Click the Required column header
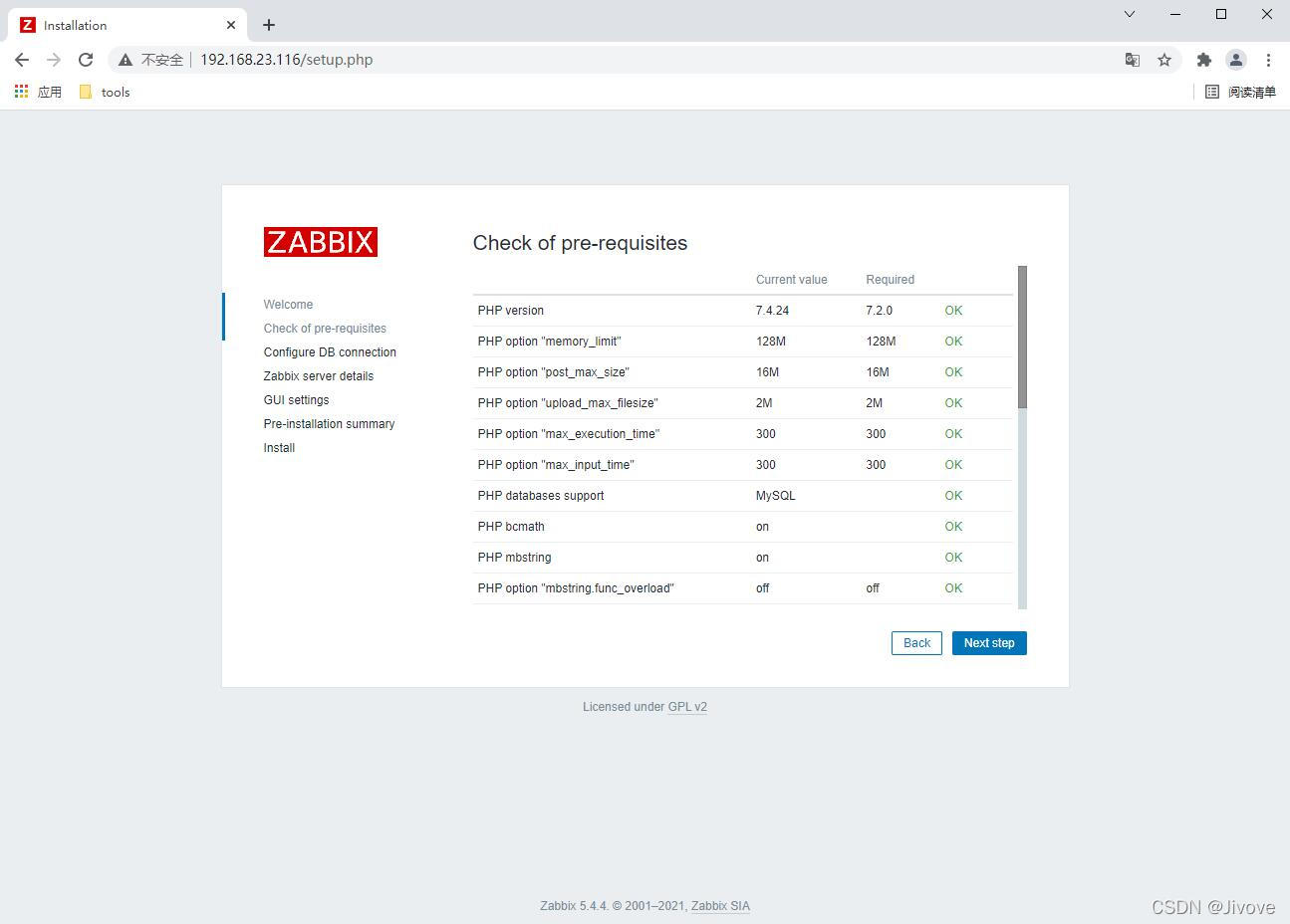 (x=890, y=280)
